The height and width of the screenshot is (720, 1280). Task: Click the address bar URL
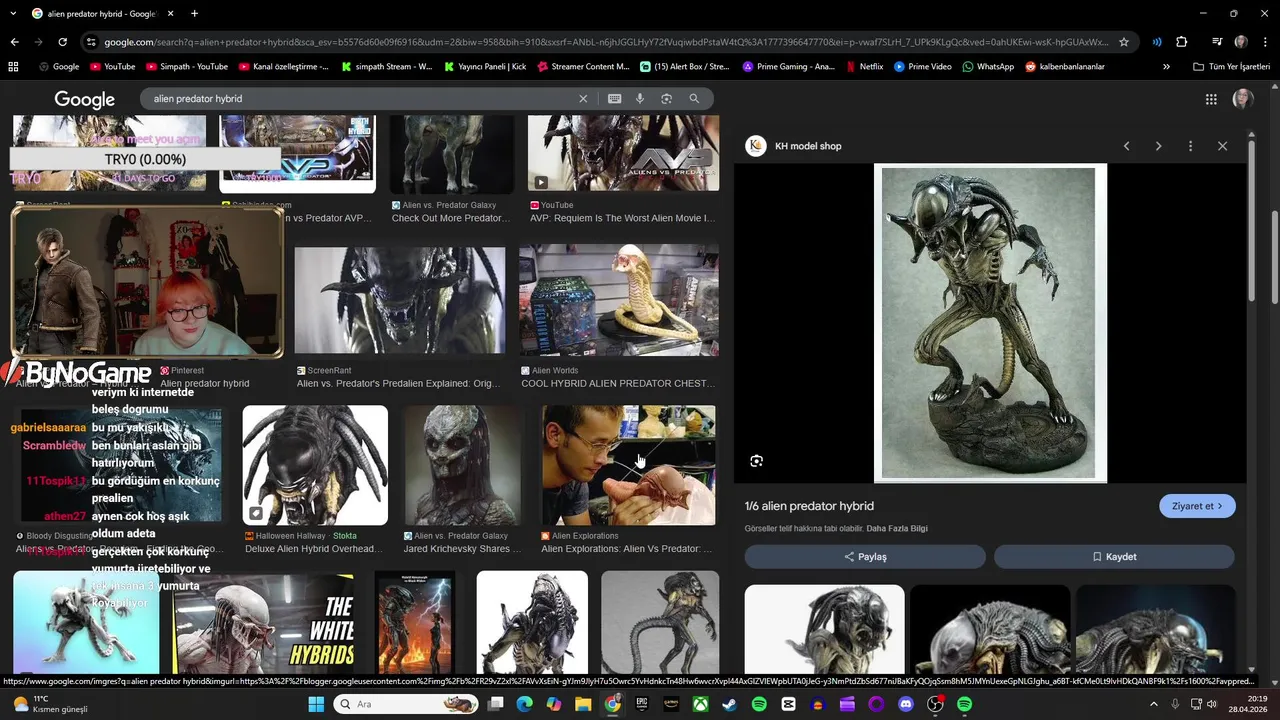point(605,42)
